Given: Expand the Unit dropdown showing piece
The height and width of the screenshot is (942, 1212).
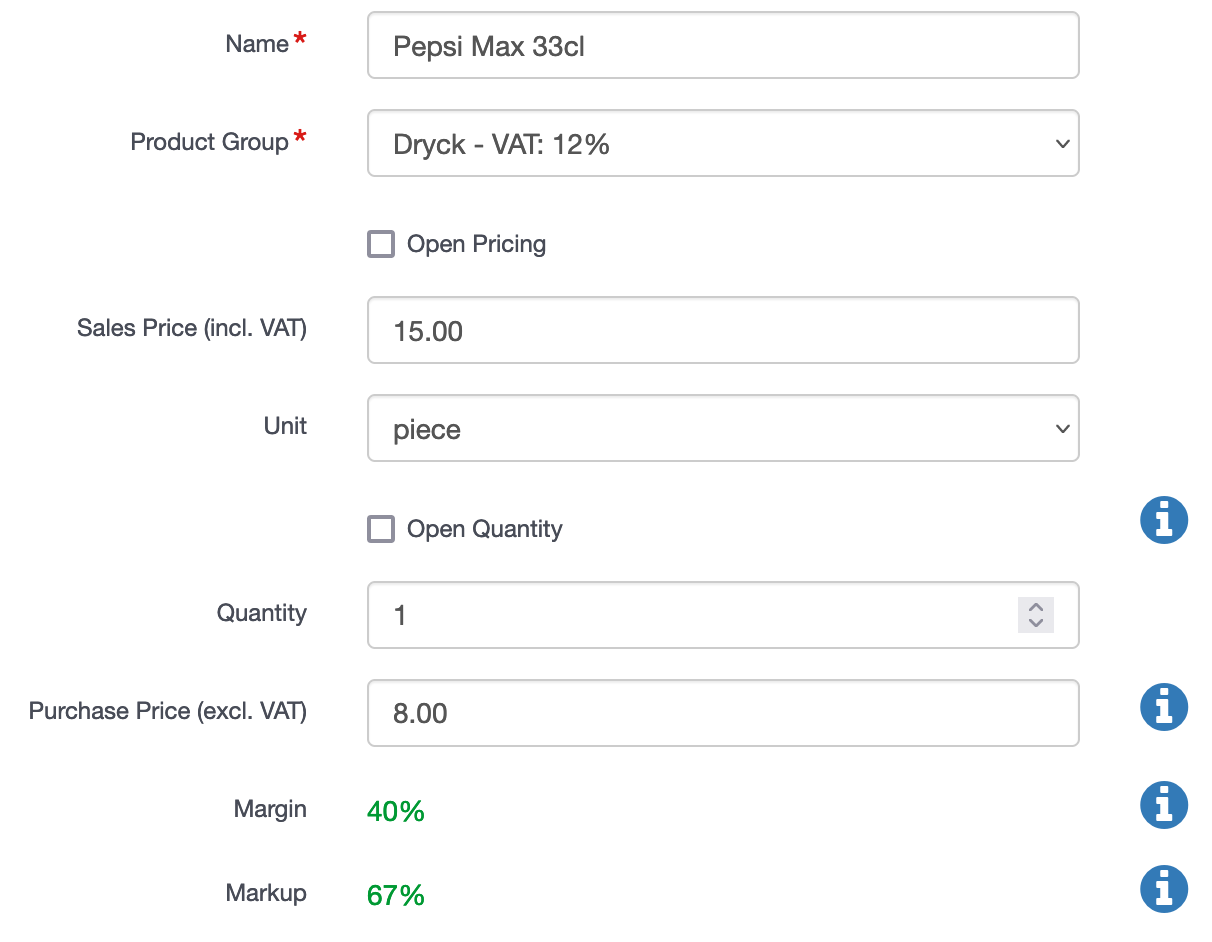Looking at the screenshot, I should 723,428.
